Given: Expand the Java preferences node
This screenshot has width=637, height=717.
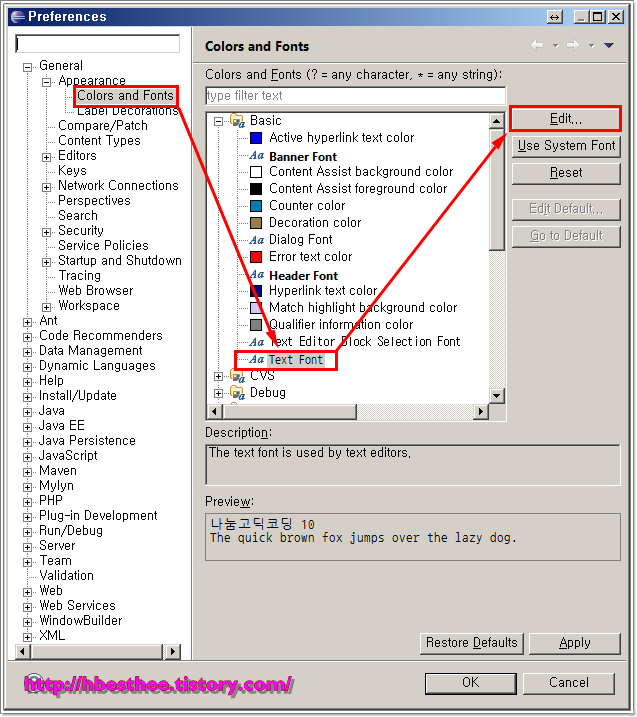Looking at the screenshot, I should point(27,412).
